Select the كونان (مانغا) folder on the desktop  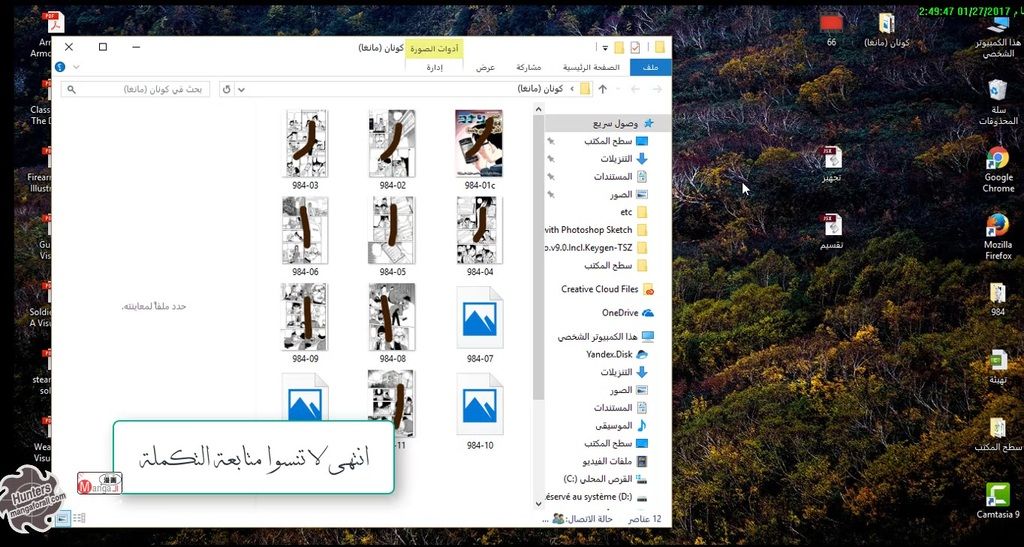point(886,30)
